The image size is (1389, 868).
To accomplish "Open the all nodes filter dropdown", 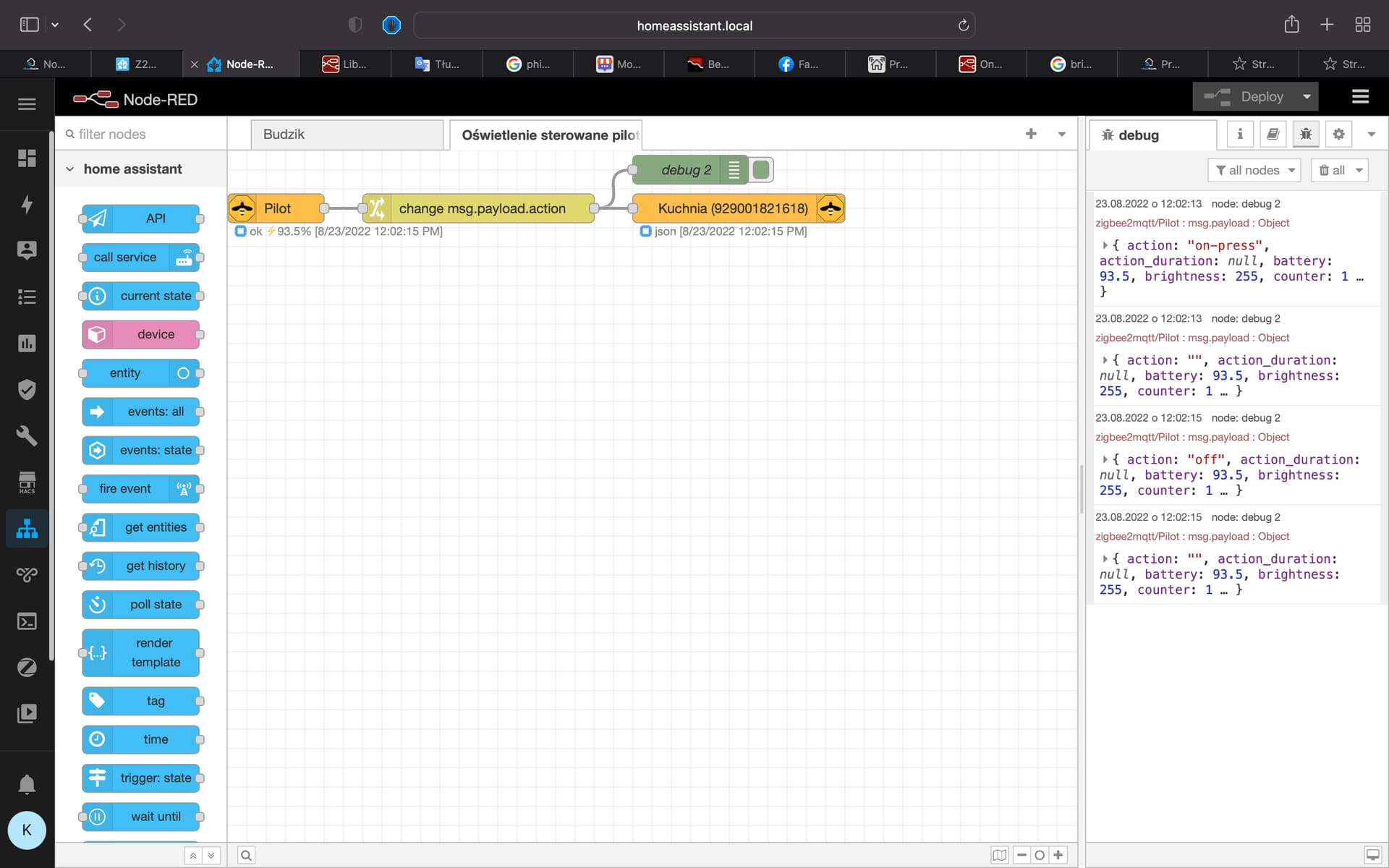I will 1254,170.
